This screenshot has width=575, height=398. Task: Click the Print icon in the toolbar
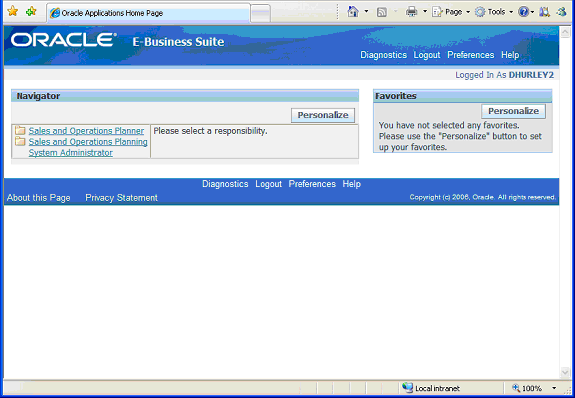411,12
